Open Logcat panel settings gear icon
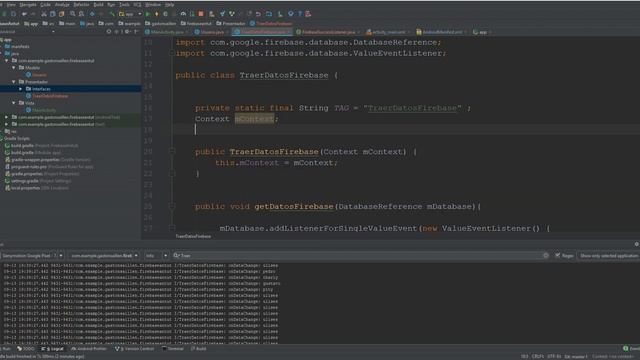This screenshot has width=640, height=360. click(636, 244)
